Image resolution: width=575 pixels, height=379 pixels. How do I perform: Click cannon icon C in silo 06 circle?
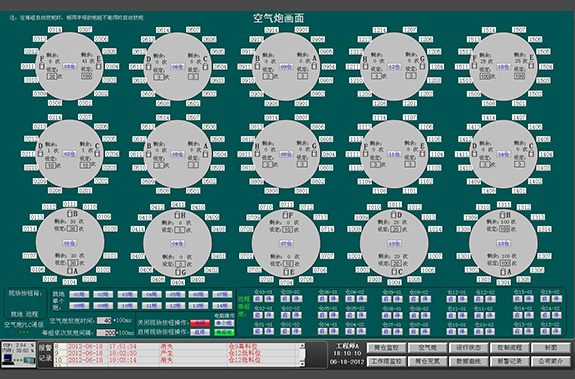[x=205, y=66]
